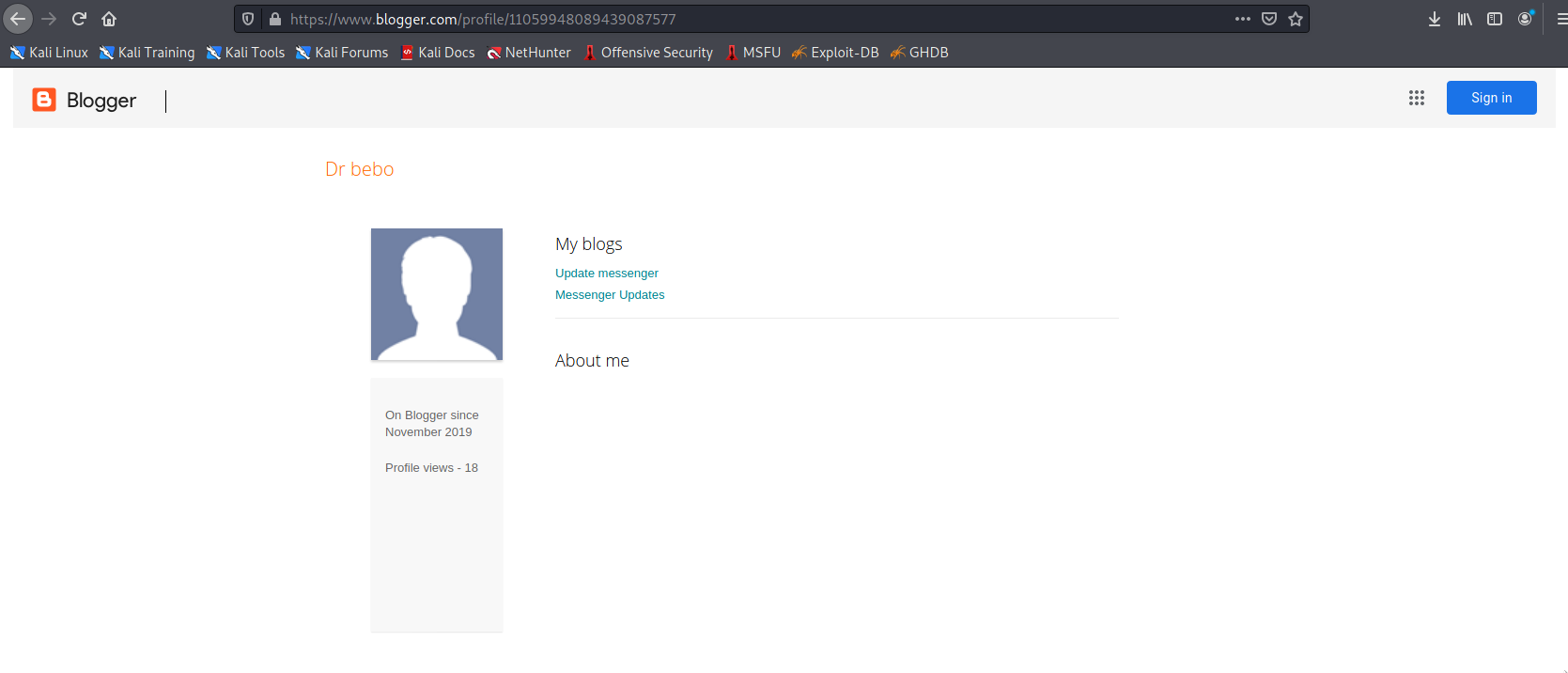The image size is (1568, 673).
Task: Reload the current page
Action: pos(79,19)
